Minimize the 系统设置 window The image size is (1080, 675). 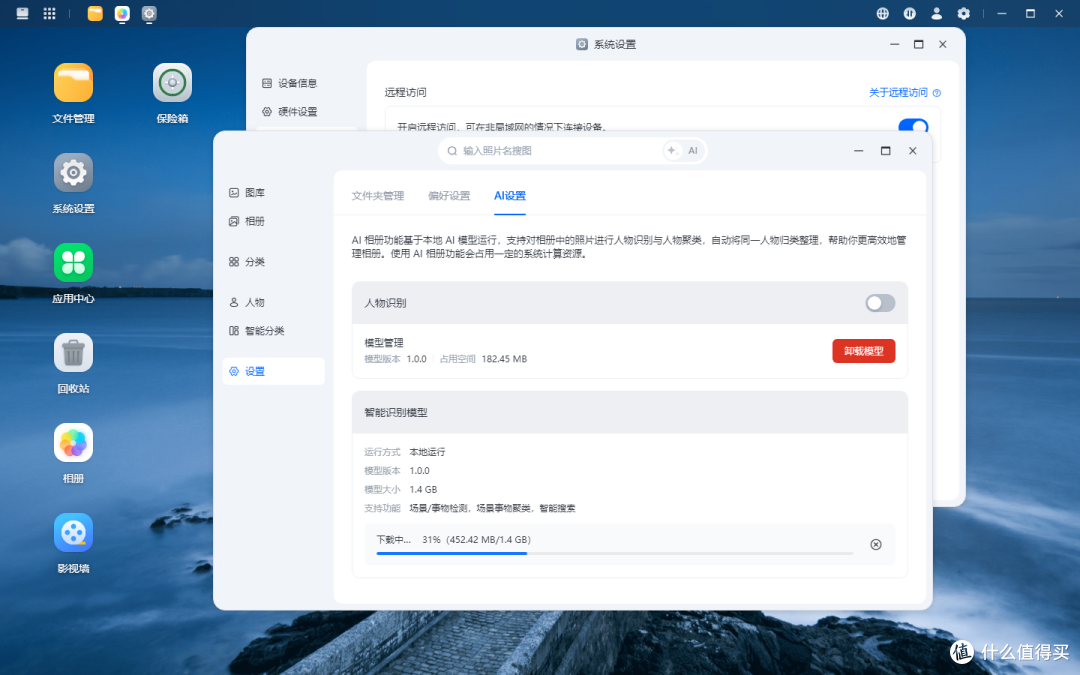click(894, 44)
